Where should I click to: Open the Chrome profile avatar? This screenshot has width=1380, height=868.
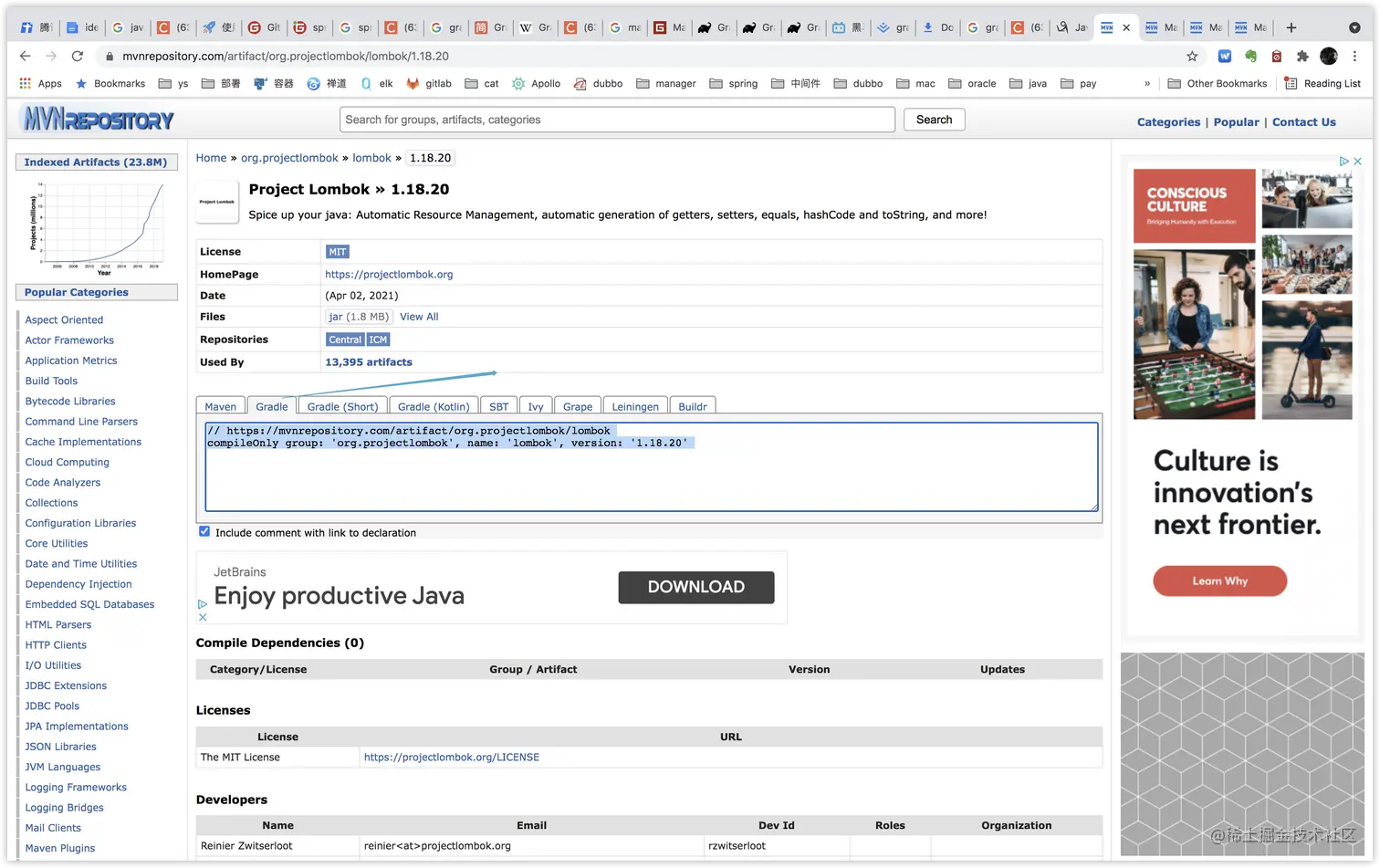click(x=1329, y=56)
